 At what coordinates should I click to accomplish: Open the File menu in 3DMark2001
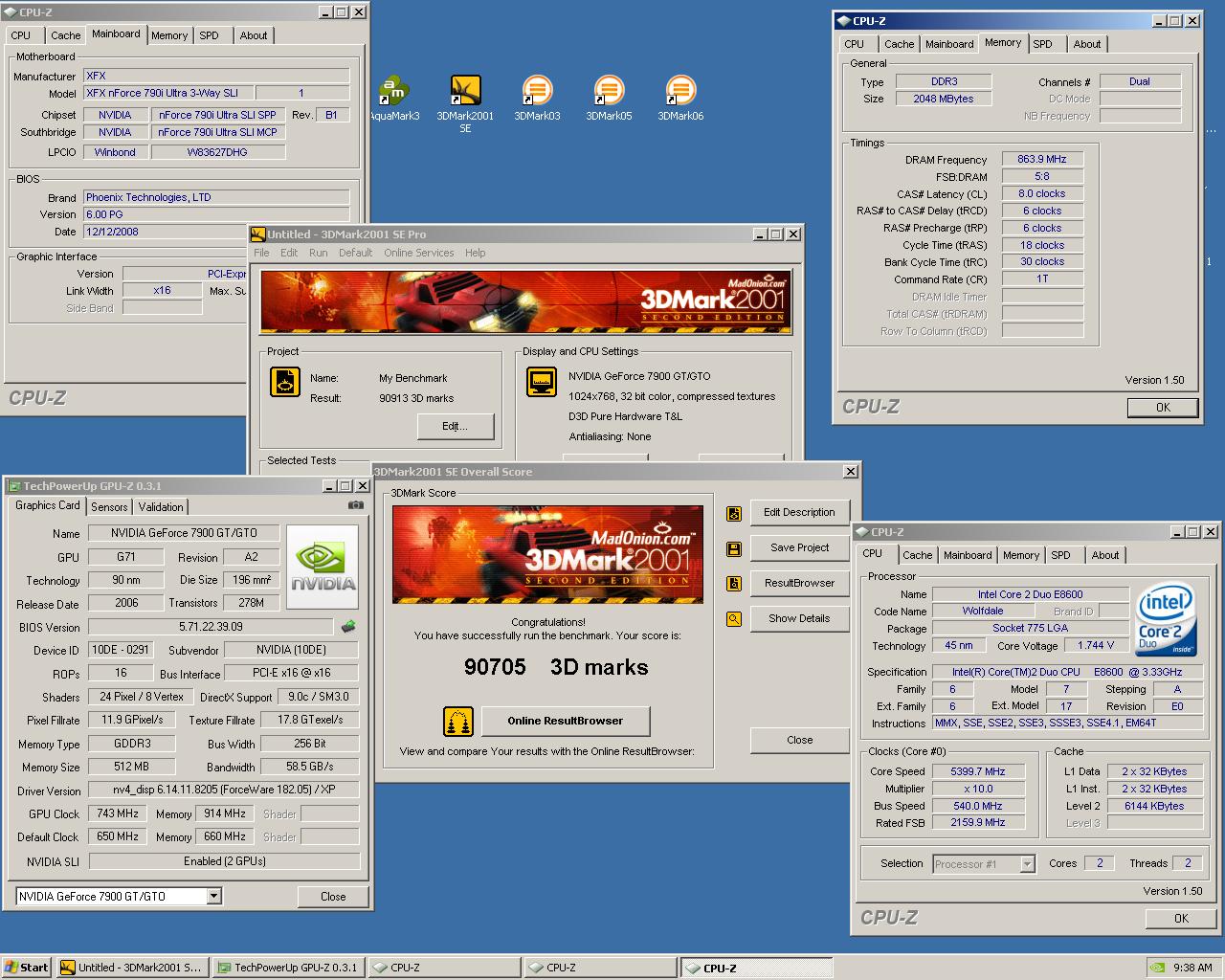[261, 253]
